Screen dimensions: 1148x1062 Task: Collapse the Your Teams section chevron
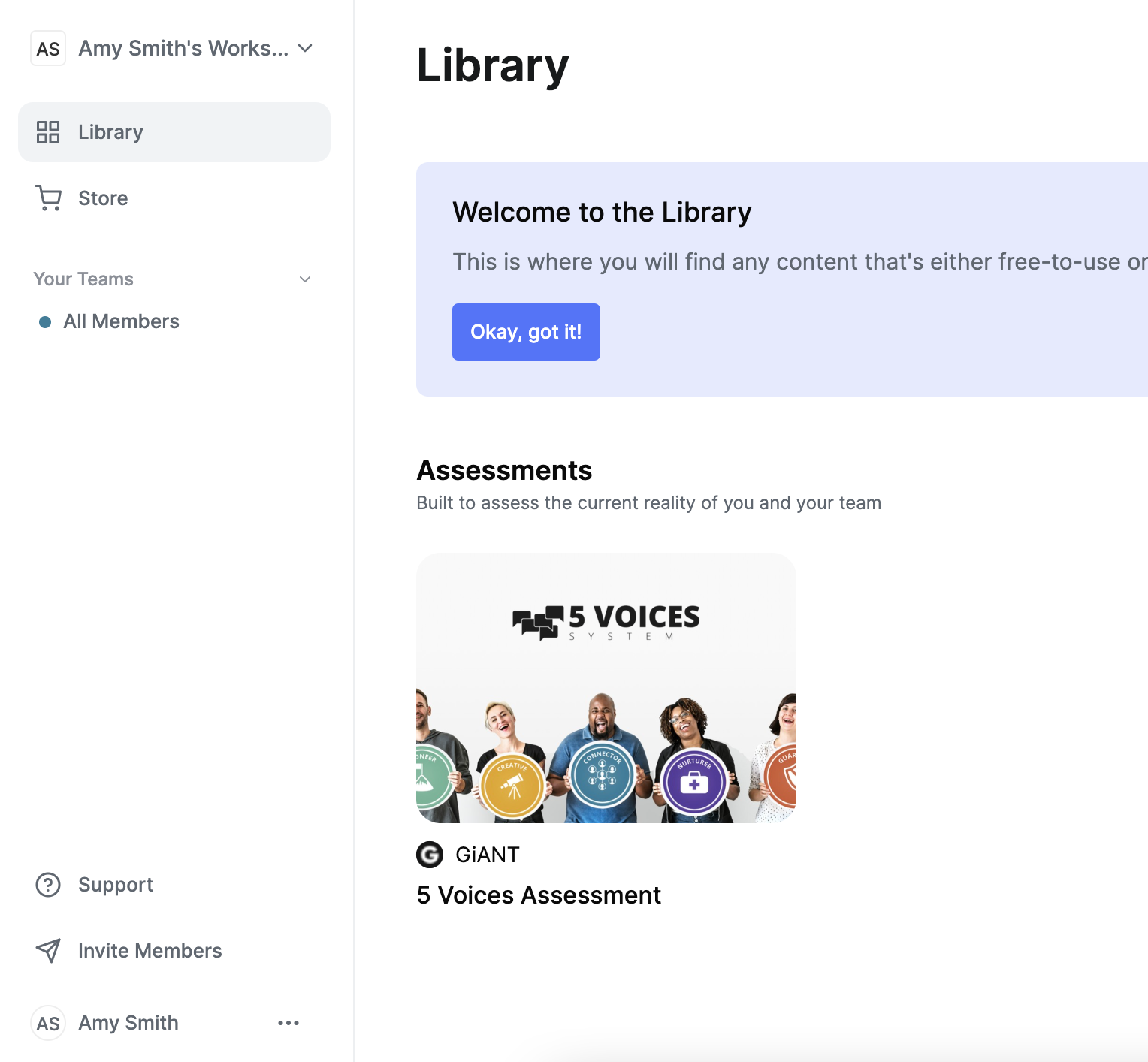click(305, 279)
